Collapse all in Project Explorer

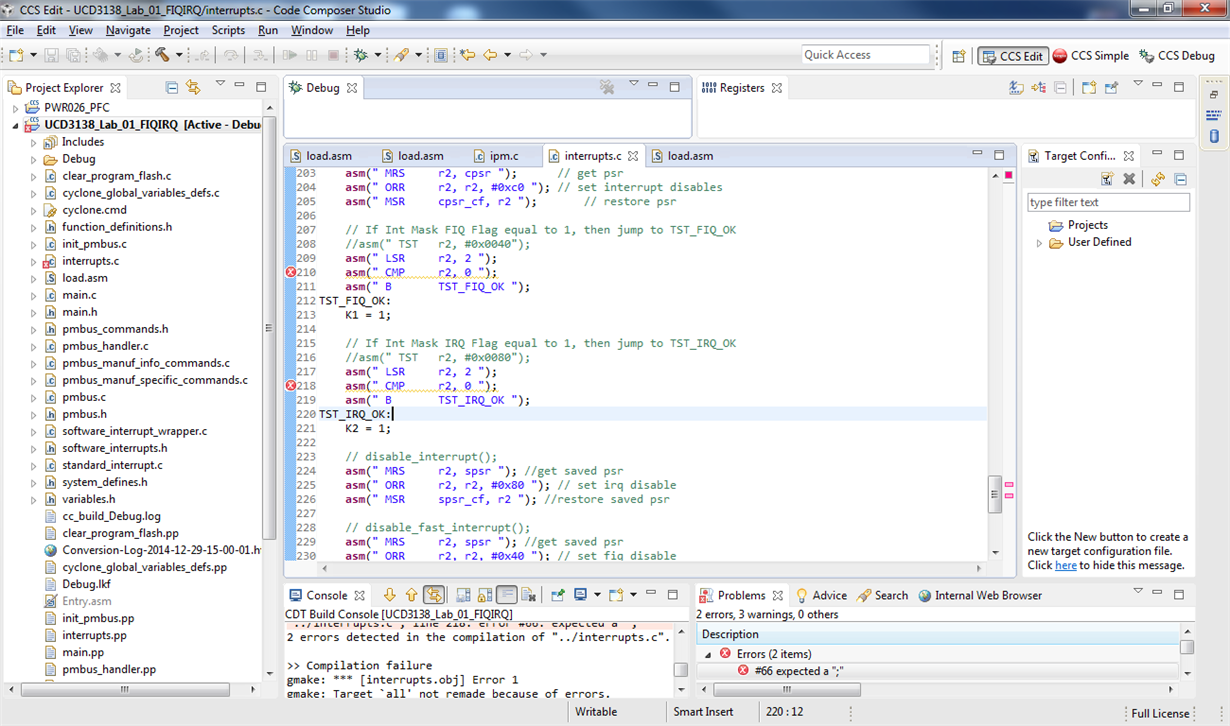[x=172, y=88]
